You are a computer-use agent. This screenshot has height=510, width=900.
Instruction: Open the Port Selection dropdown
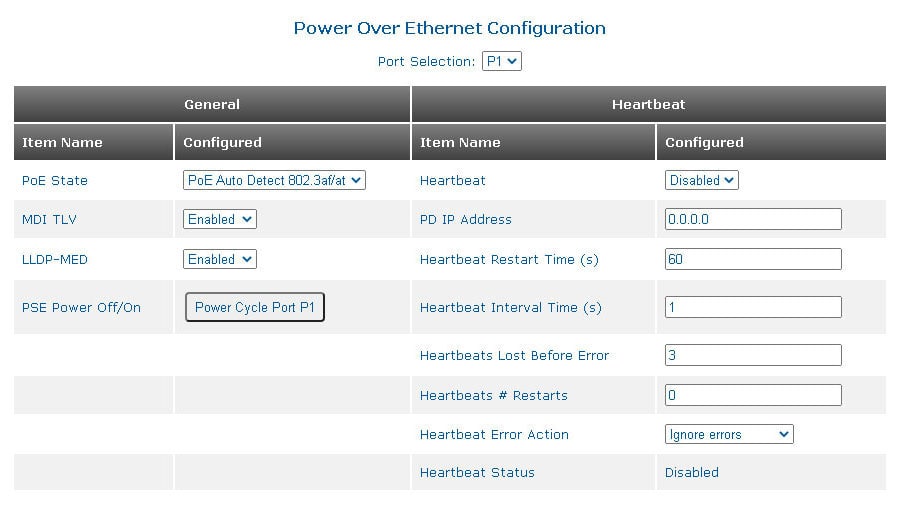click(501, 62)
